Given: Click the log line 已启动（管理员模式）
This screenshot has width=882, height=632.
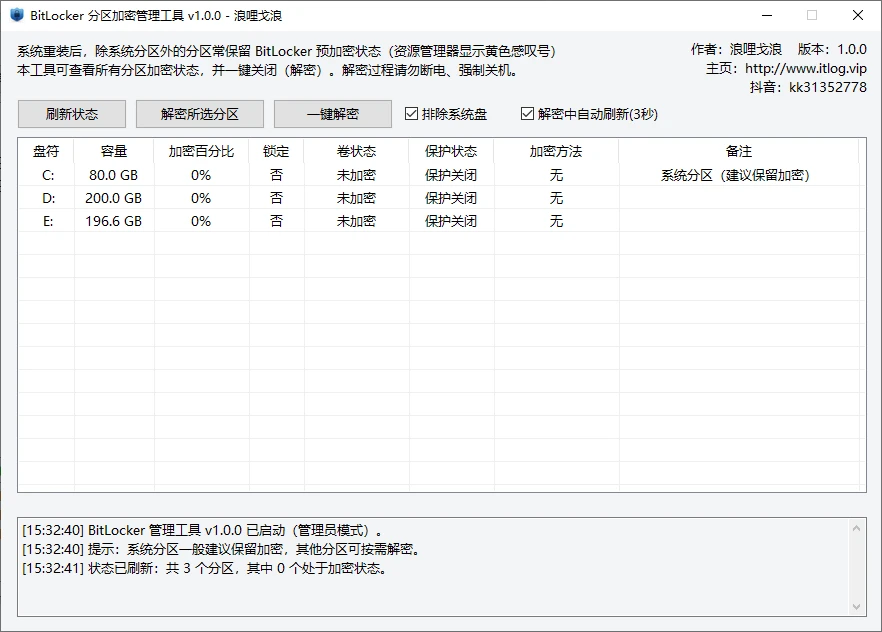Looking at the screenshot, I should (202, 530).
